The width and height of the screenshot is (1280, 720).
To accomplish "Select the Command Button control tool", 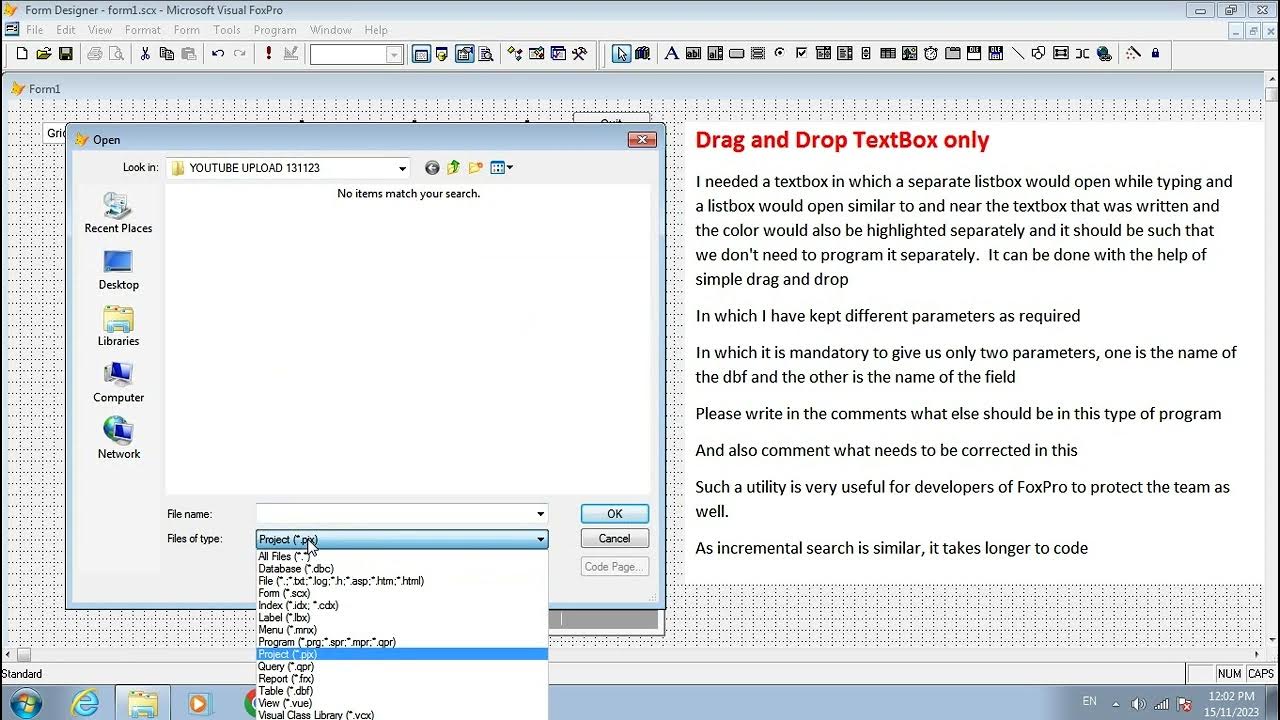I will (x=737, y=54).
